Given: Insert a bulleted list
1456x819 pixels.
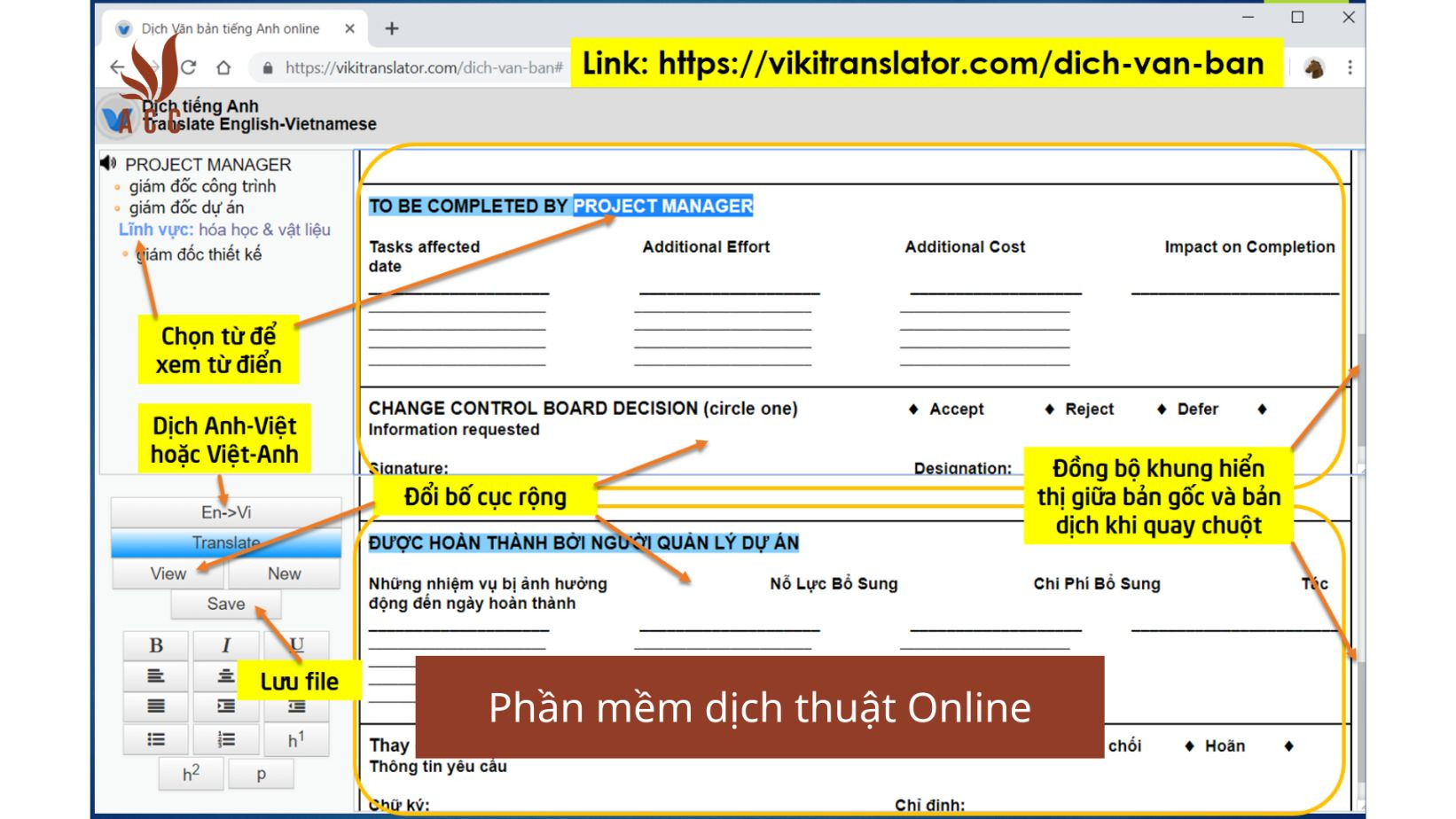Looking at the screenshot, I should [x=156, y=739].
